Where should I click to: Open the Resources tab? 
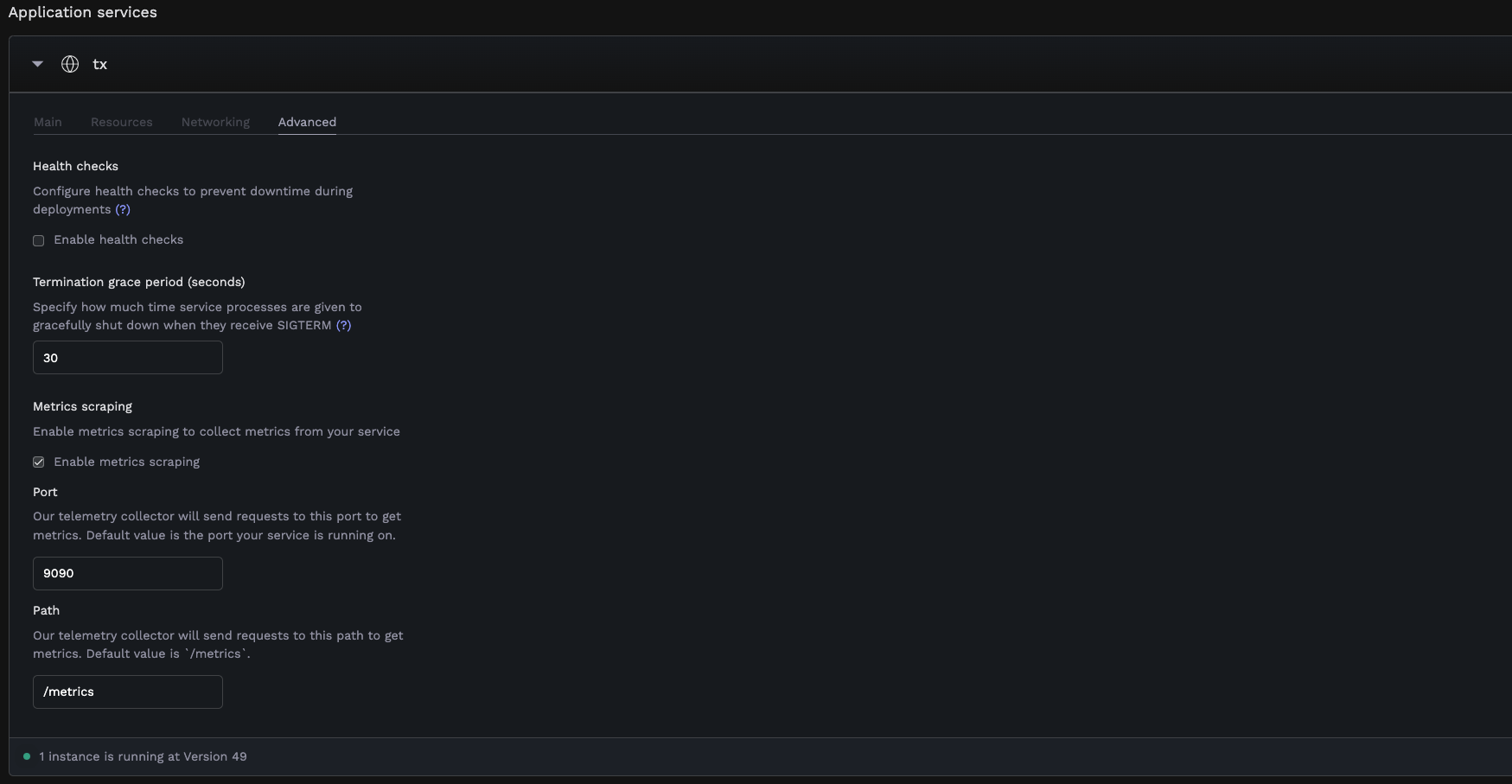tap(121, 122)
